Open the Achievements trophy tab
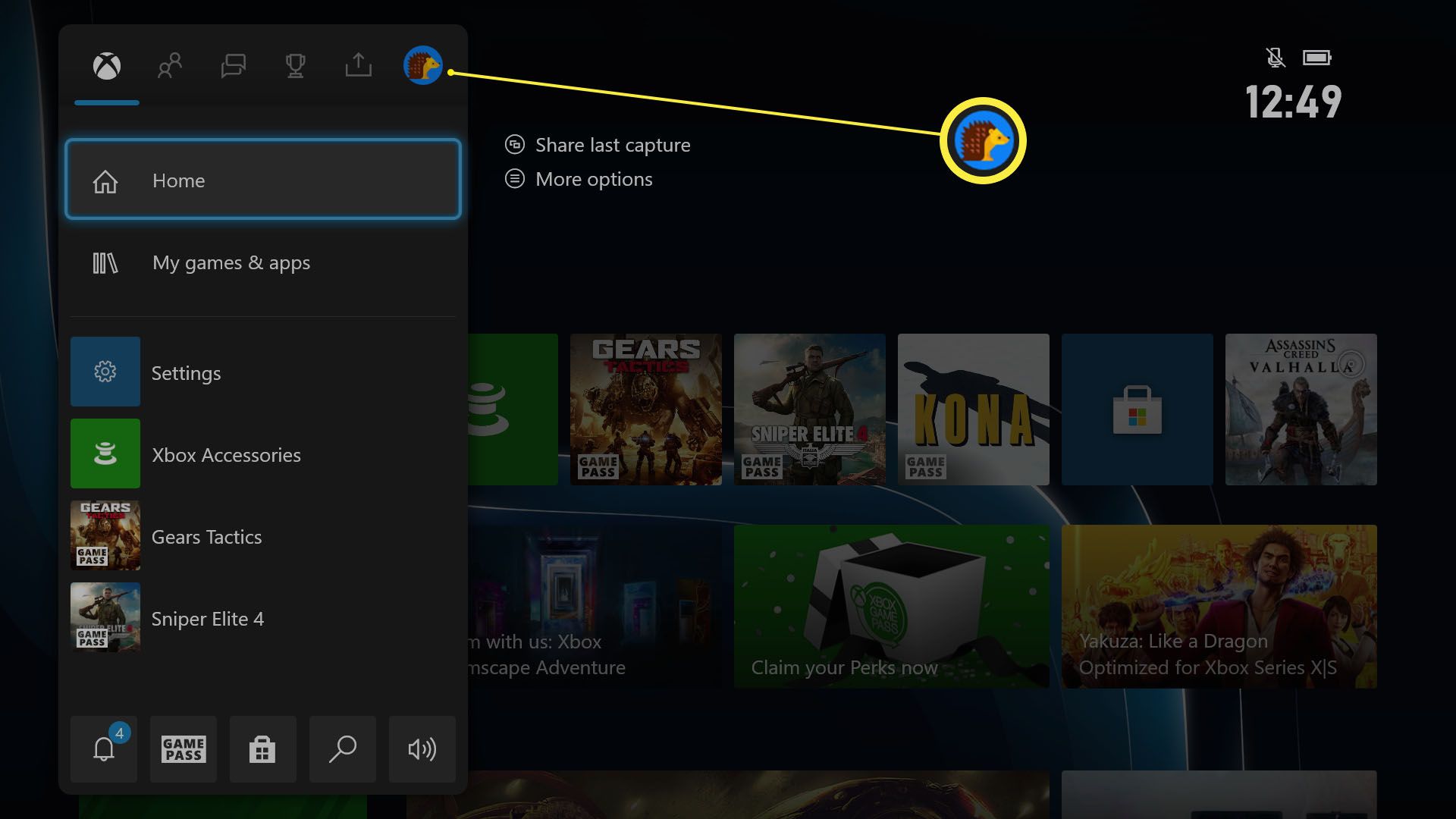 [x=296, y=66]
